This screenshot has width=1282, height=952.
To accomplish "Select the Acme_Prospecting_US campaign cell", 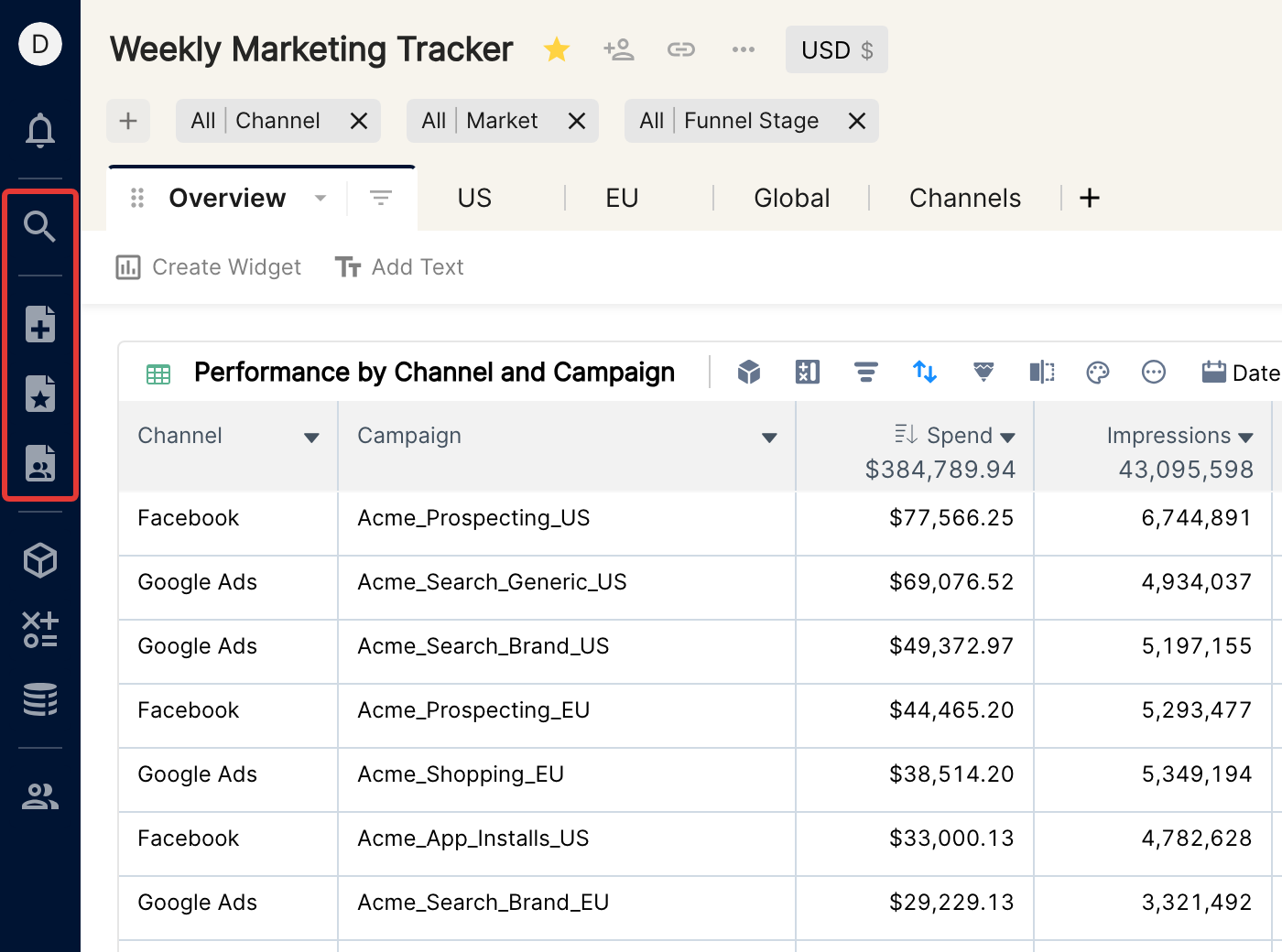I will click(567, 524).
